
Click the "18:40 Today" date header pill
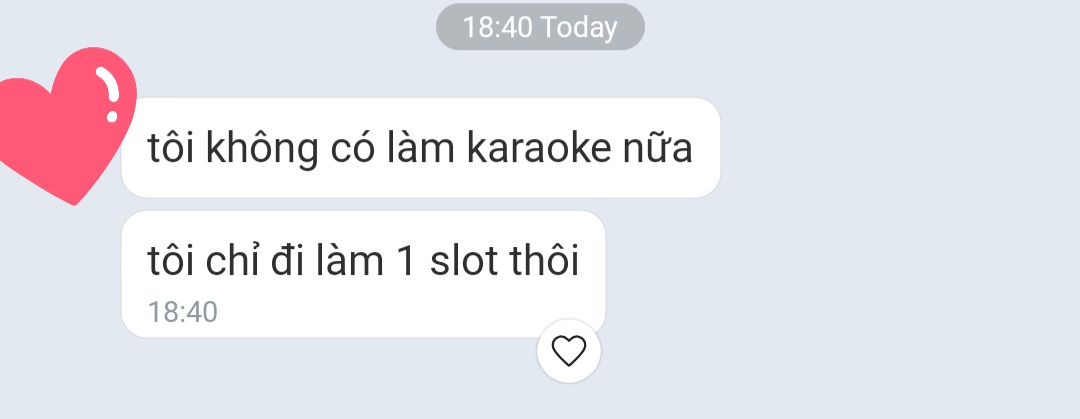click(540, 27)
